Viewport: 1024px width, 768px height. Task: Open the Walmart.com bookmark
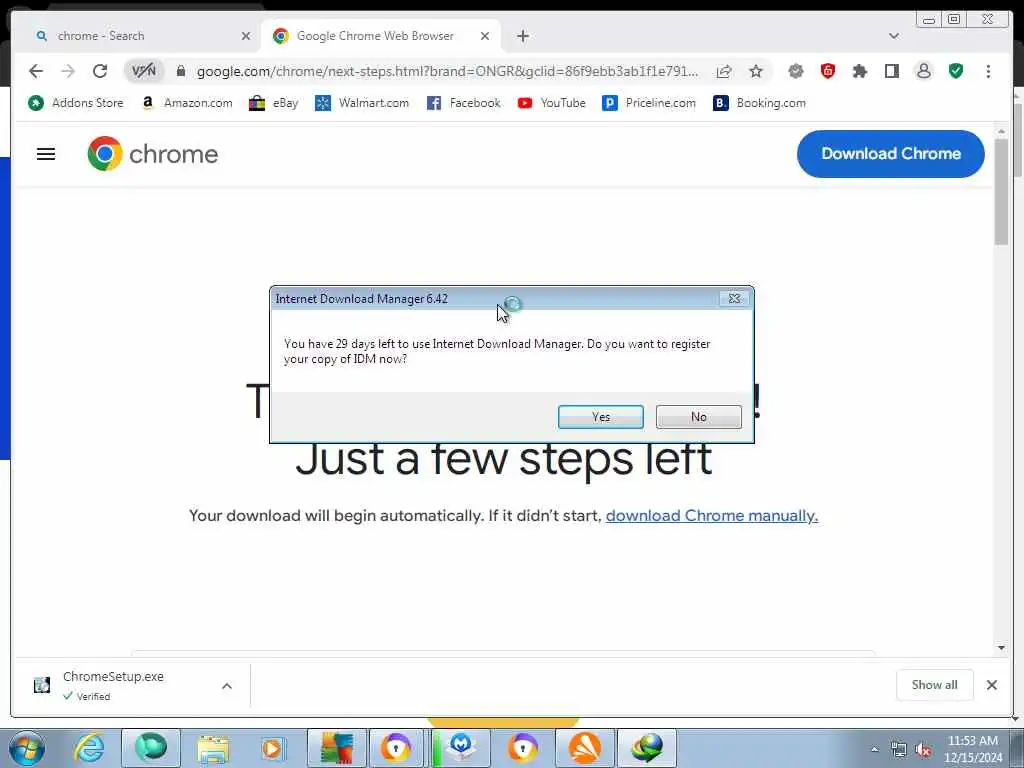point(362,103)
